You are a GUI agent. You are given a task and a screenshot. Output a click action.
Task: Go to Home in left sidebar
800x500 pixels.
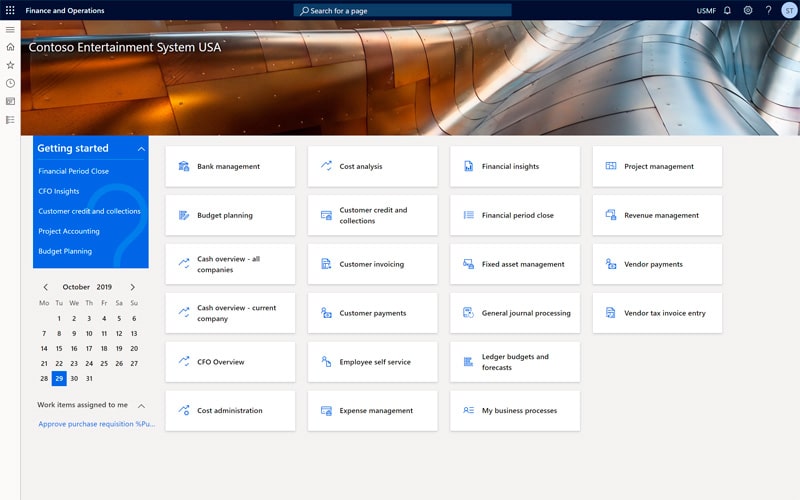click(x=10, y=47)
